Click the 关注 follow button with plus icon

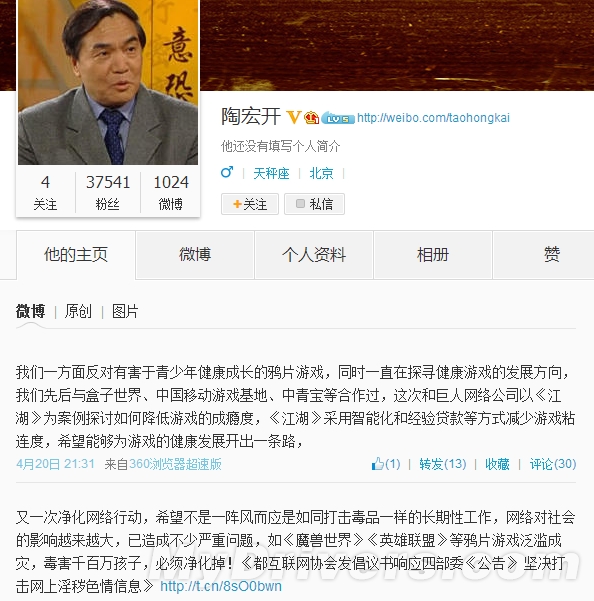coord(250,204)
